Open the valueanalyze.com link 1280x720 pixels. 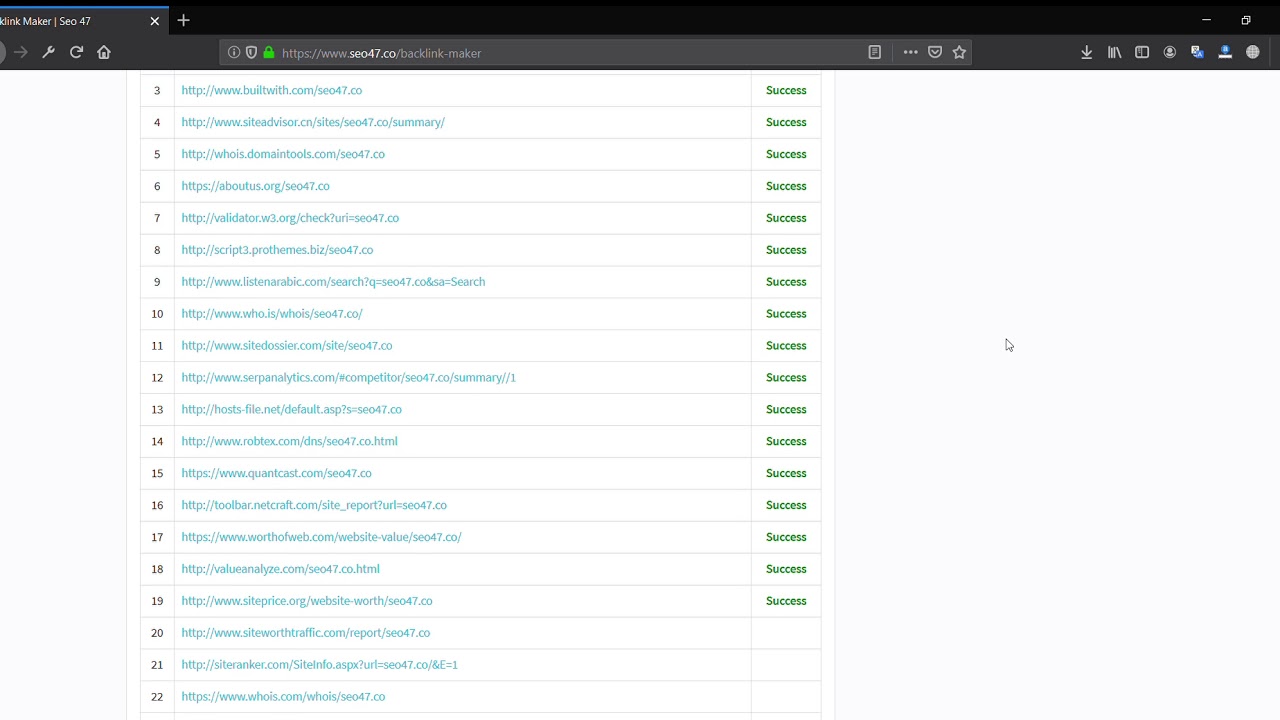[x=280, y=570]
